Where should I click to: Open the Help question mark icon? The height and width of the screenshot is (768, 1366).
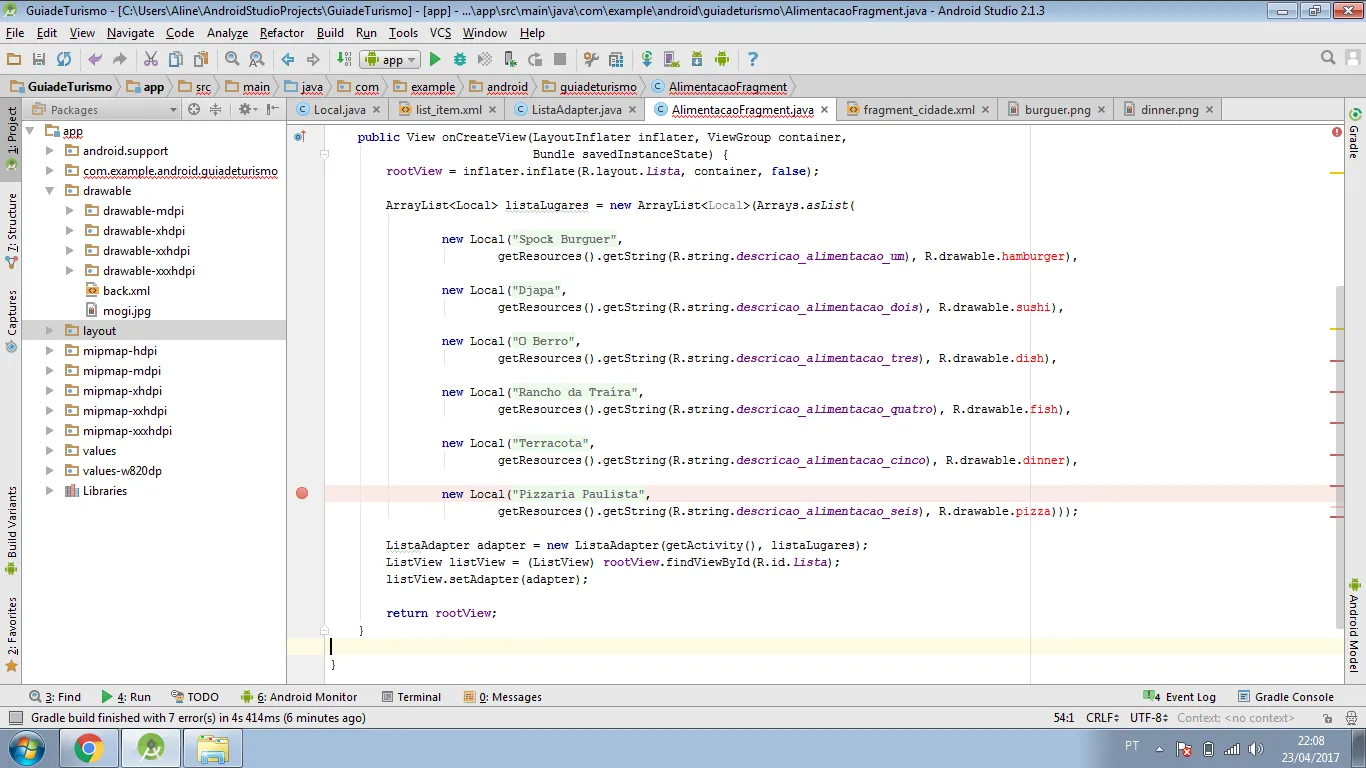coord(752,60)
